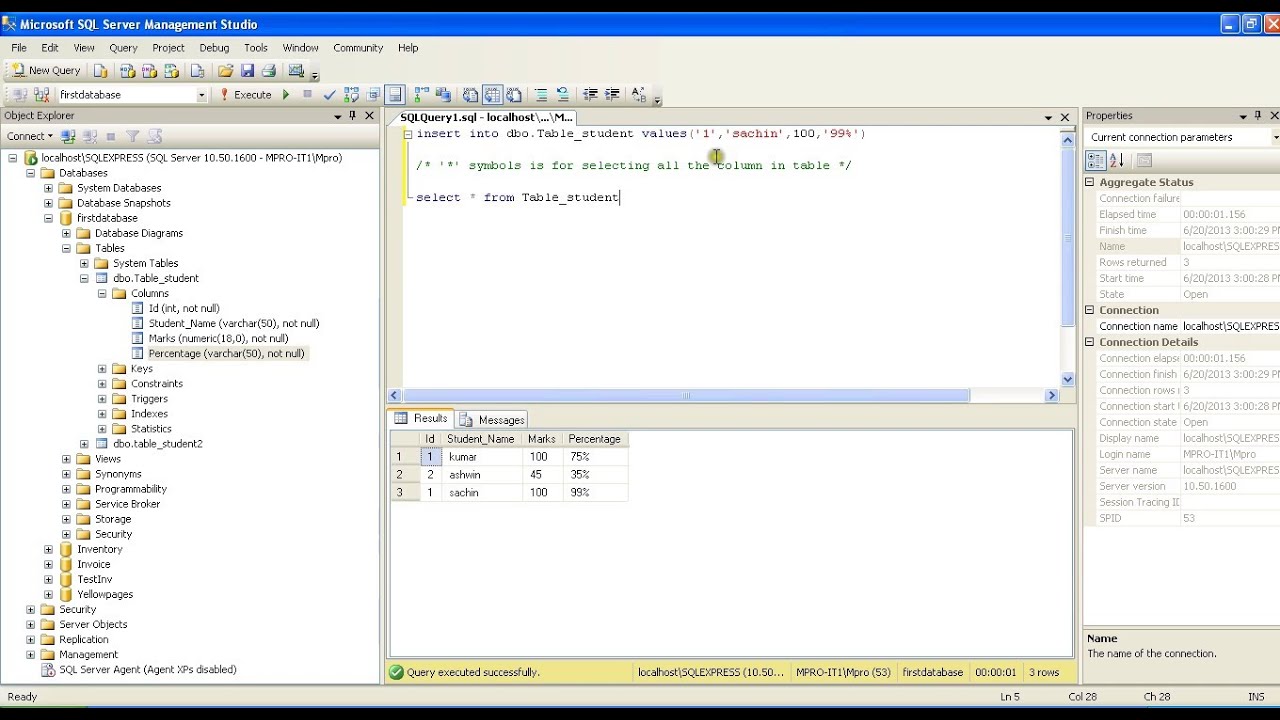
Task: Switch output to Results to Text
Action: point(470,95)
